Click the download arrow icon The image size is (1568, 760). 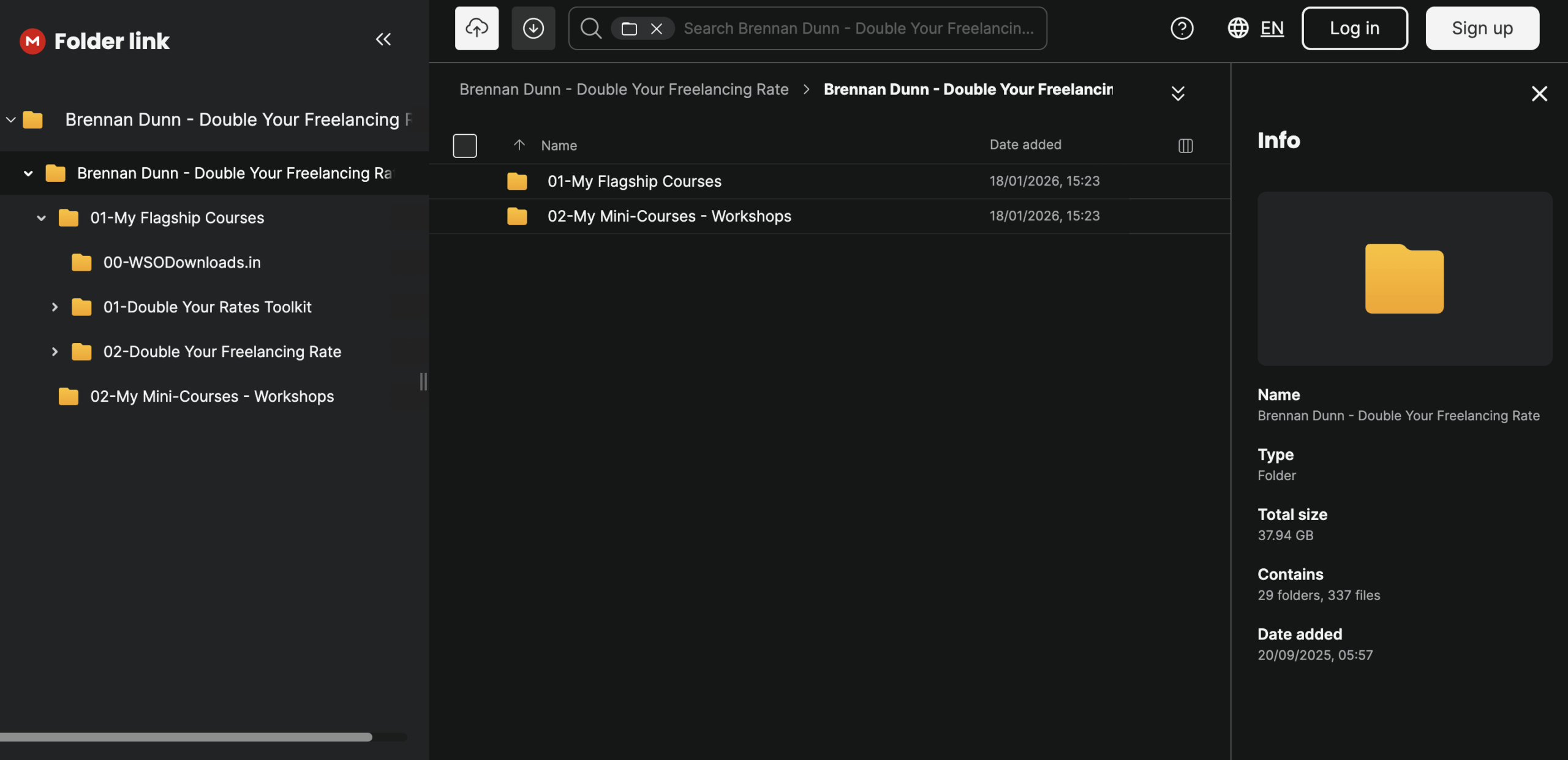click(533, 28)
